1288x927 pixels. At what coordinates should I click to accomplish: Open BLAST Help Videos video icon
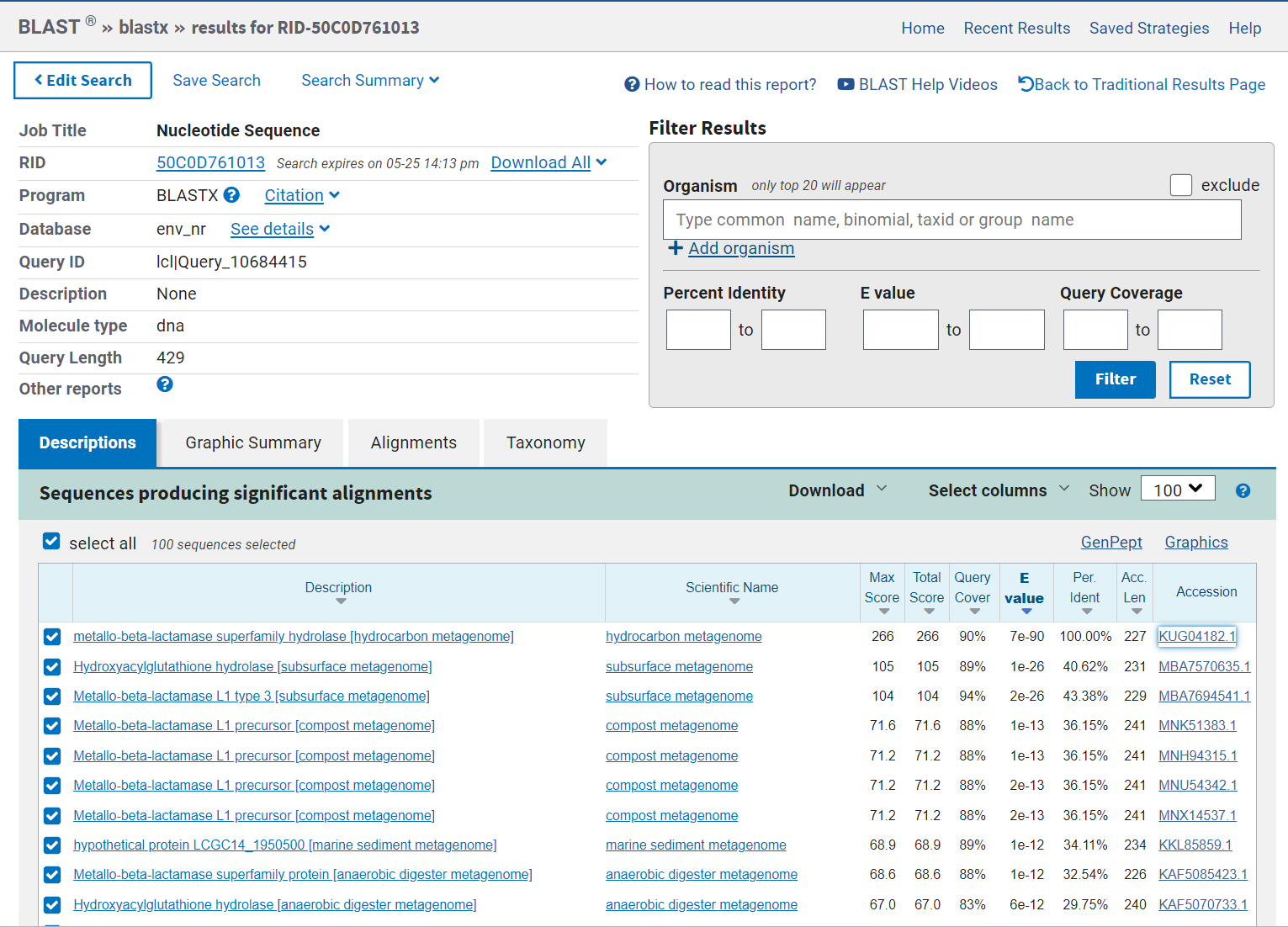845,85
